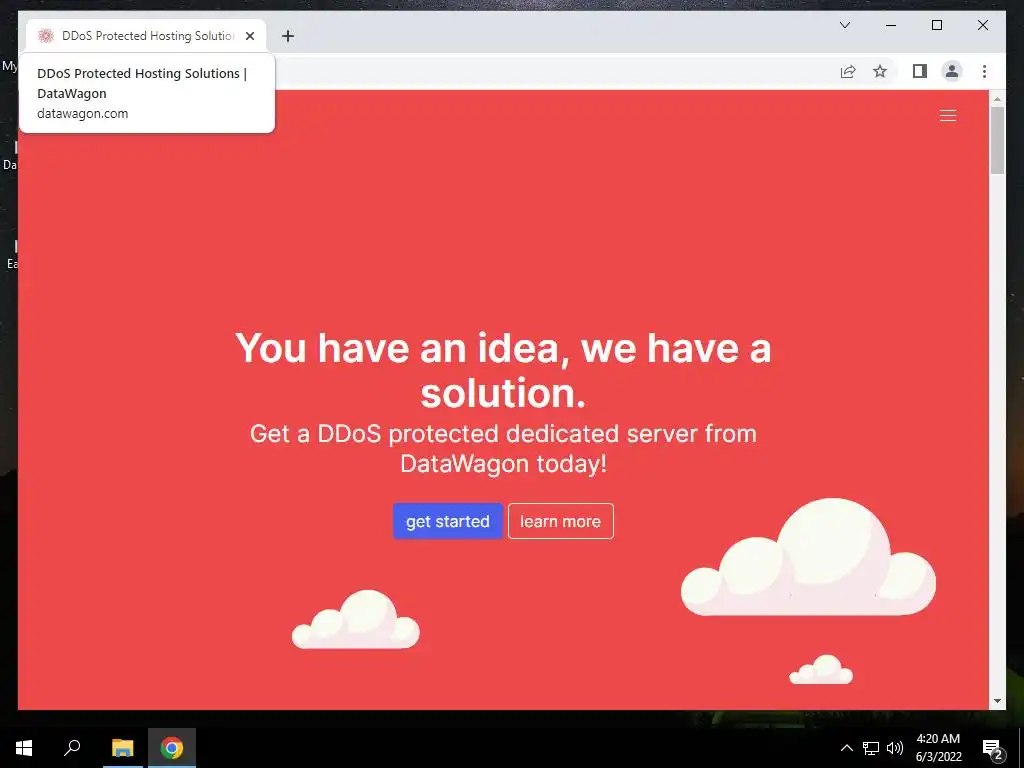Click the blue 'get started' button

coord(447,521)
